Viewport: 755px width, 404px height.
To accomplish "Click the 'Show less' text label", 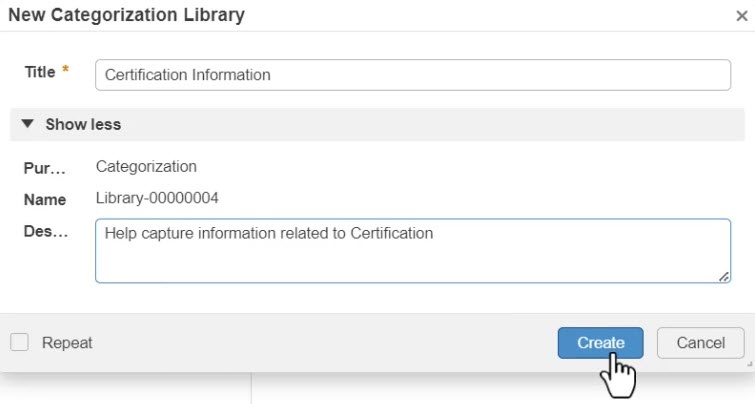I will click(83, 125).
